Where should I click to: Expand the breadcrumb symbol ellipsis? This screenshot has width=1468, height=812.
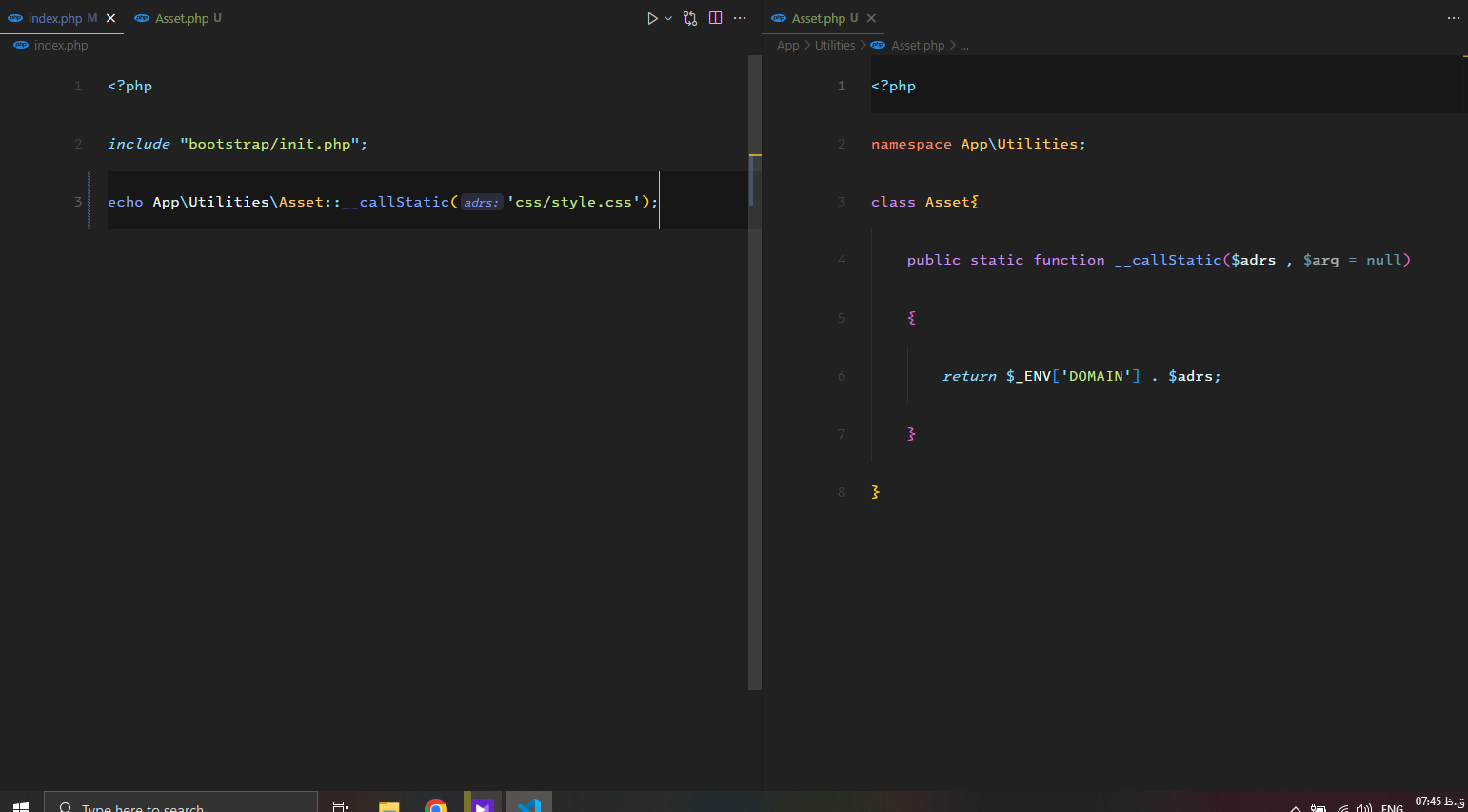pyautogui.click(x=964, y=45)
